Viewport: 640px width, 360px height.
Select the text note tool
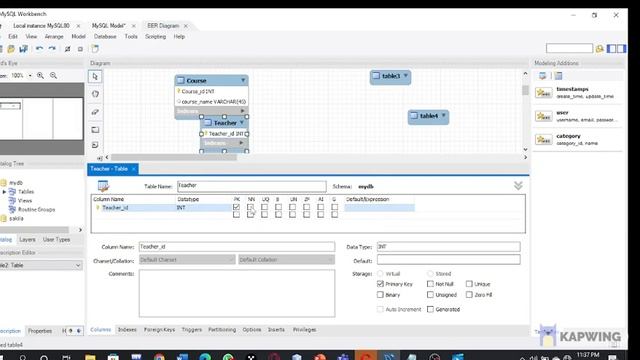(x=95, y=145)
